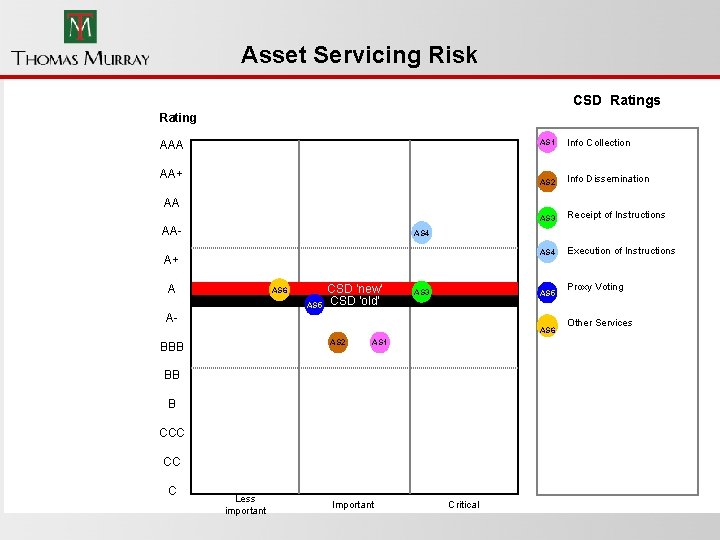Select the light blue AS4 marker on the chart
The width and height of the screenshot is (720, 540).
422,233
